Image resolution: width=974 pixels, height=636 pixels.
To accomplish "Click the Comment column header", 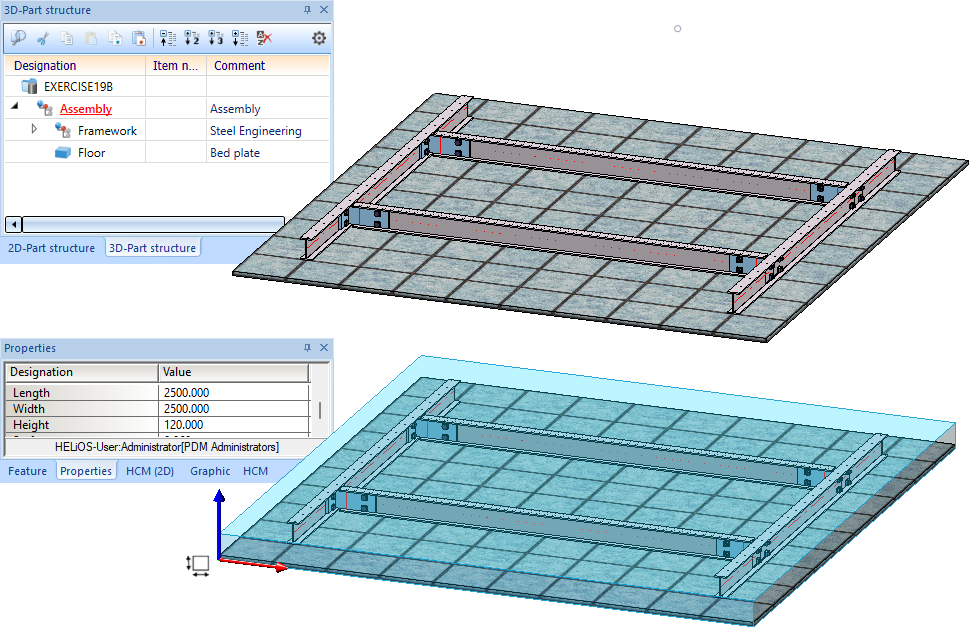I will pyautogui.click(x=268, y=65).
